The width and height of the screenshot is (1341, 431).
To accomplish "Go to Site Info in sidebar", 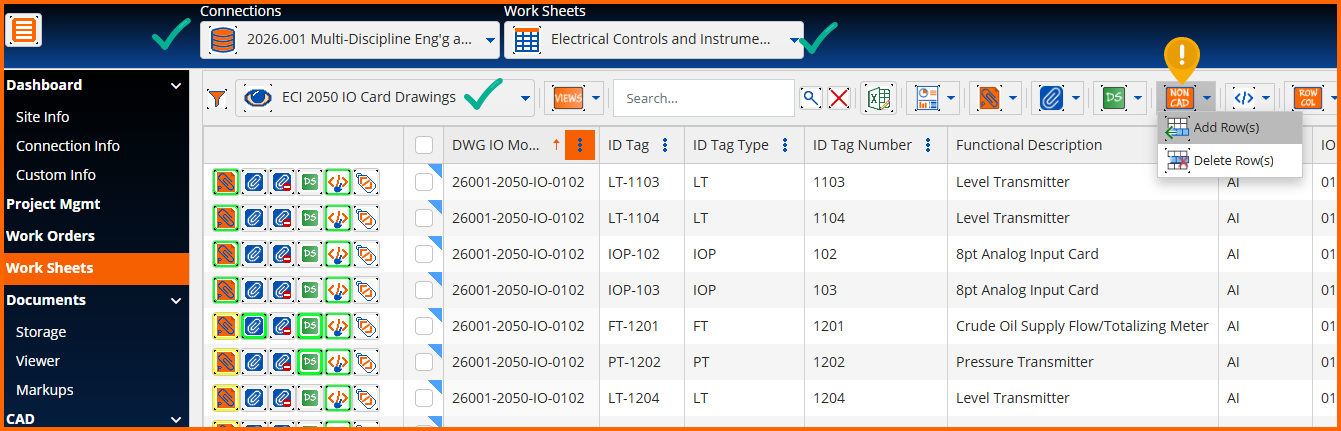I will pyautogui.click(x=43, y=117).
